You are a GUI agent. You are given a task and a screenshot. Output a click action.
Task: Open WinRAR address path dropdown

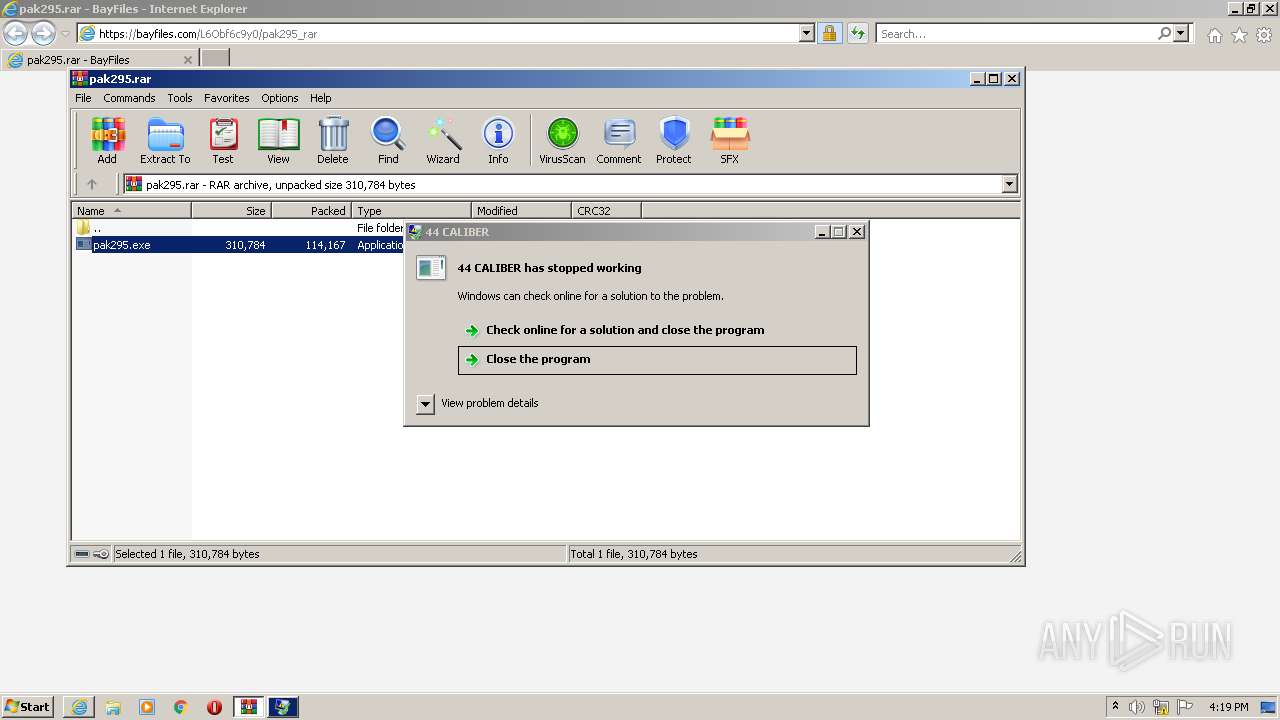coord(1009,184)
